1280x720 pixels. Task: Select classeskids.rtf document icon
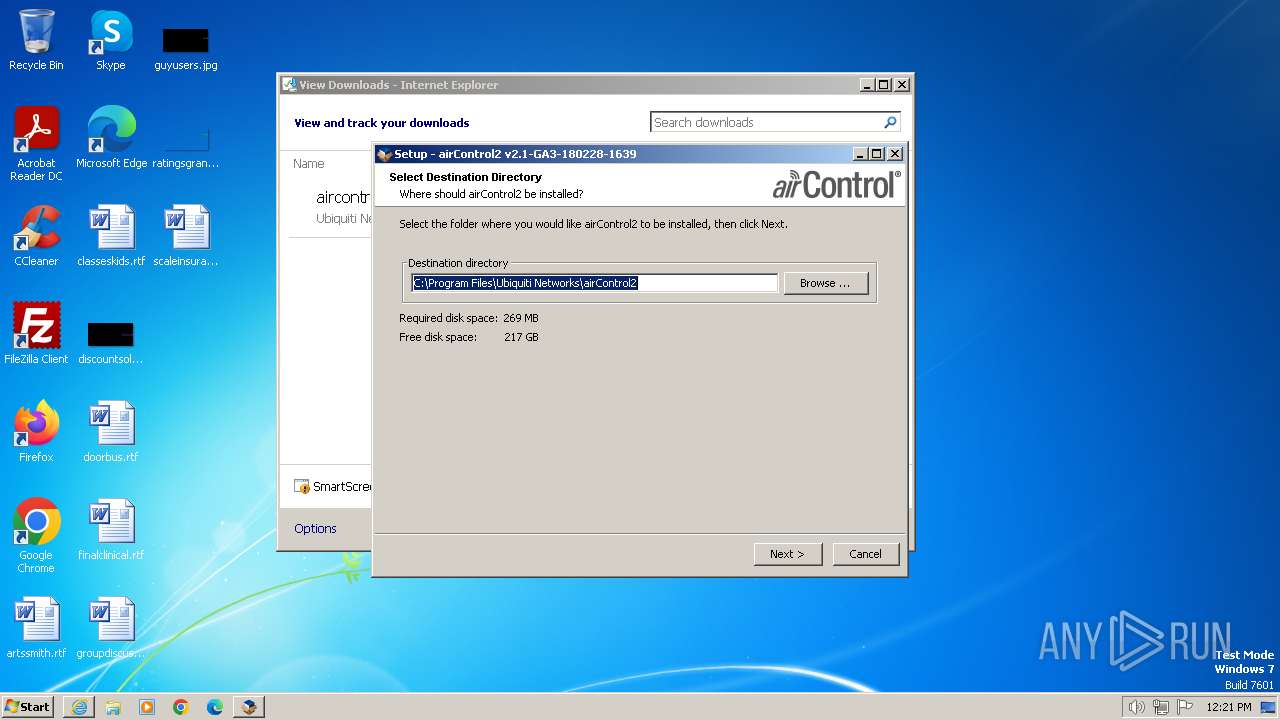point(111,236)
